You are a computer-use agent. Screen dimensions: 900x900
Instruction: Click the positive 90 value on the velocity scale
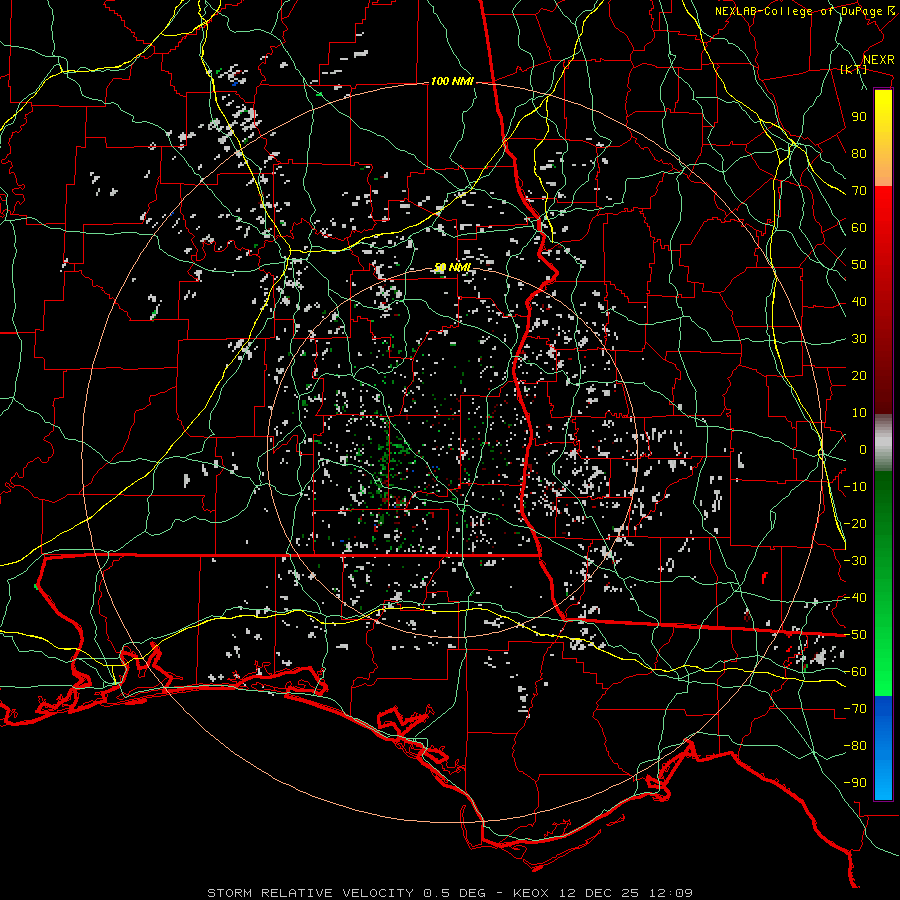click(x=859, y=117)
